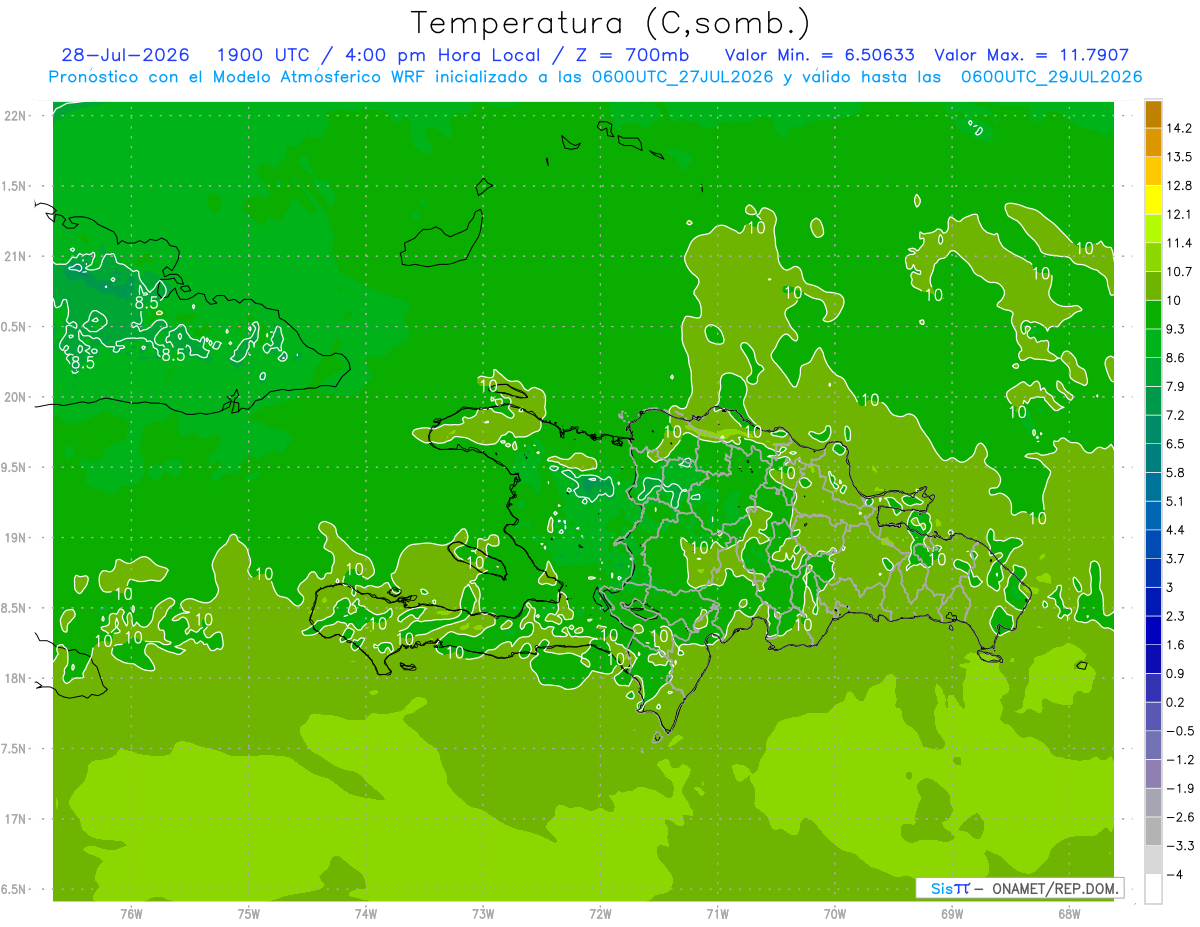
Task: Click the -0.5 value on color legend
Action: click(1180, 731)
